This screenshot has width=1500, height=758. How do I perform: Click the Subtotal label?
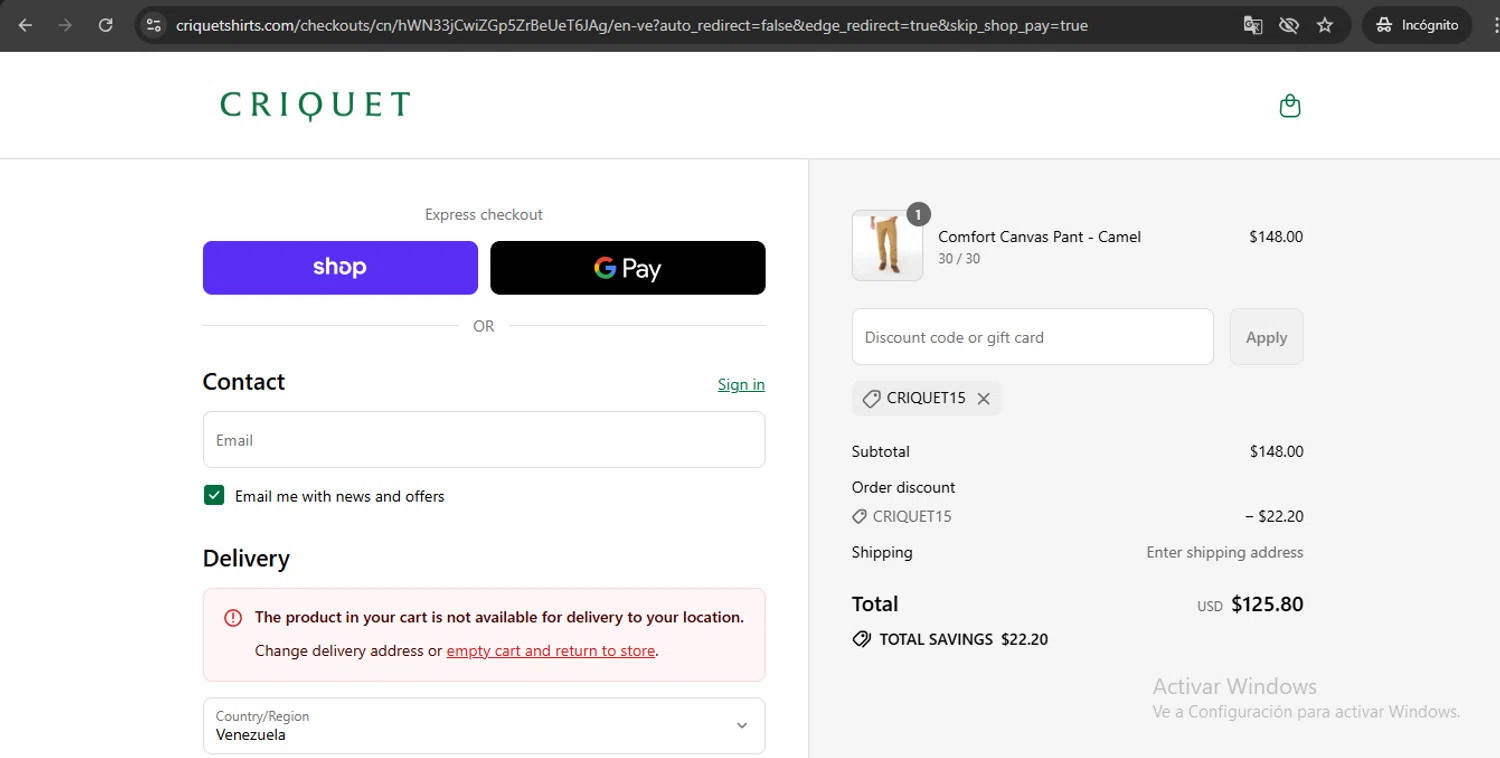(x=881, y=451)
